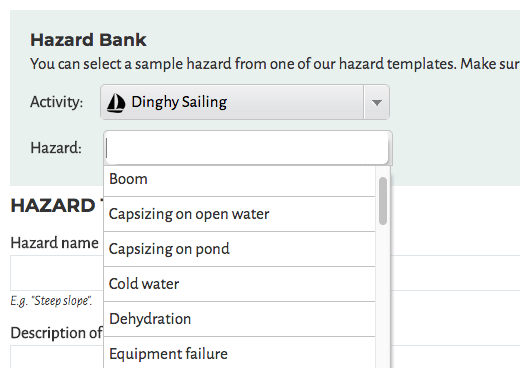Click the Description of hazard text area
The height and width of the screenshot is (368, 520).
point(265,357)
